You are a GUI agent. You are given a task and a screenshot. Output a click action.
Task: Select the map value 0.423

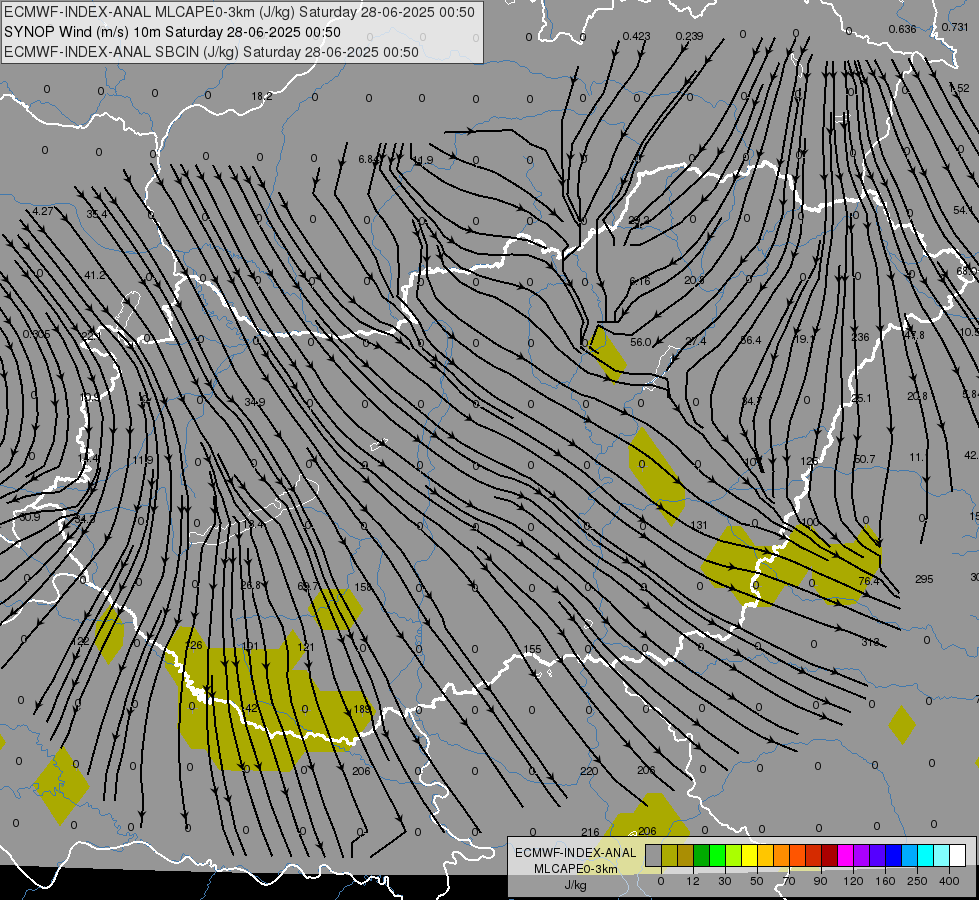click(x=636, y=36)
